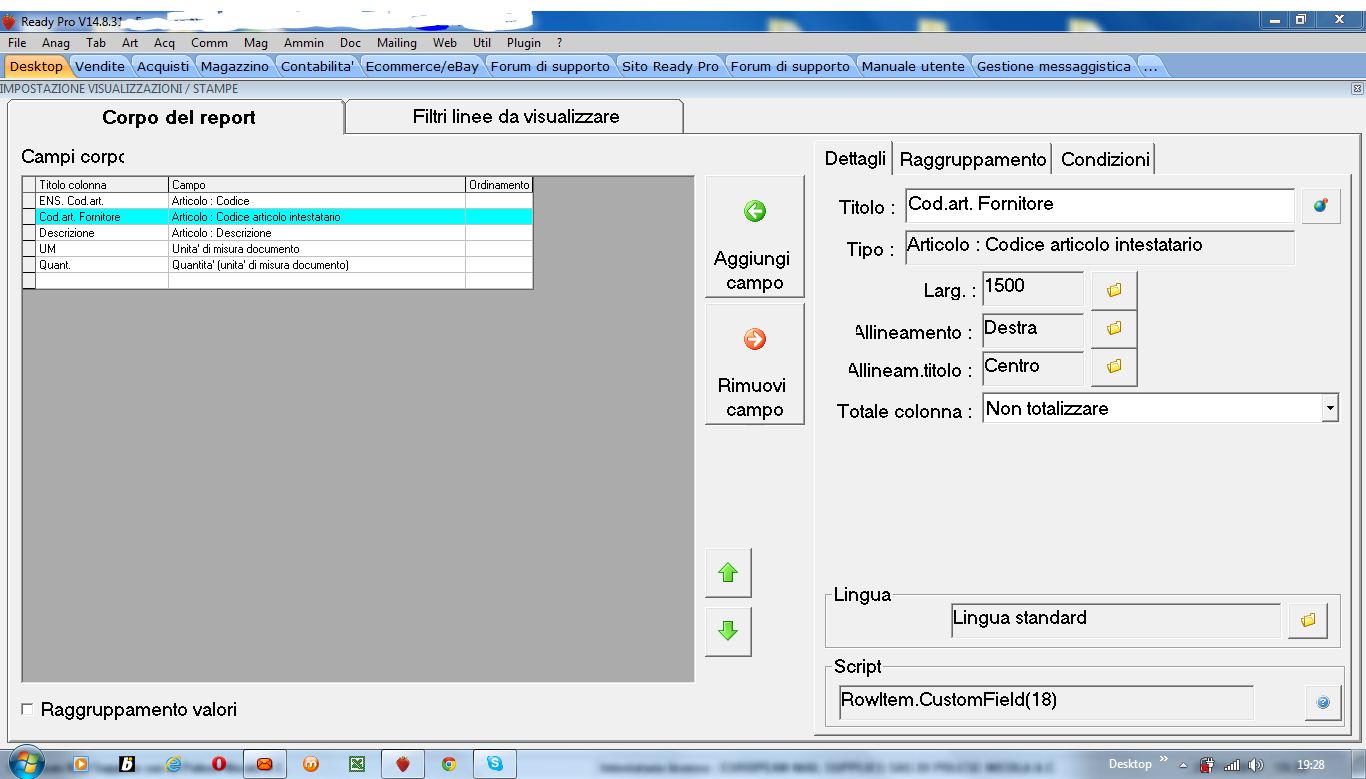
Task: Open the Sito Ready Pro tab
Action: coord(670,67)
